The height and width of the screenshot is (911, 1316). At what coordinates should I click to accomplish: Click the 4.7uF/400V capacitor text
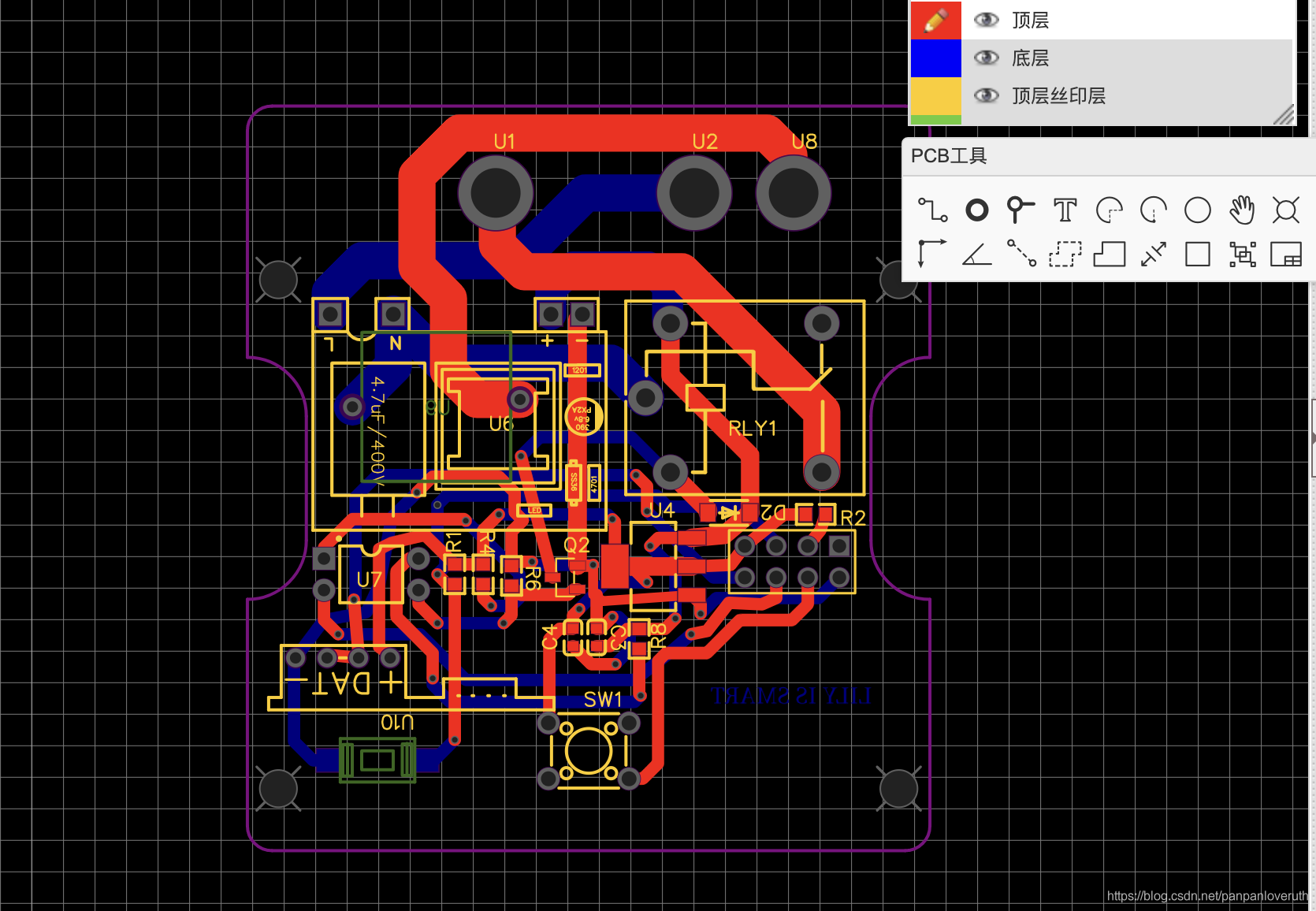(377, 429)
